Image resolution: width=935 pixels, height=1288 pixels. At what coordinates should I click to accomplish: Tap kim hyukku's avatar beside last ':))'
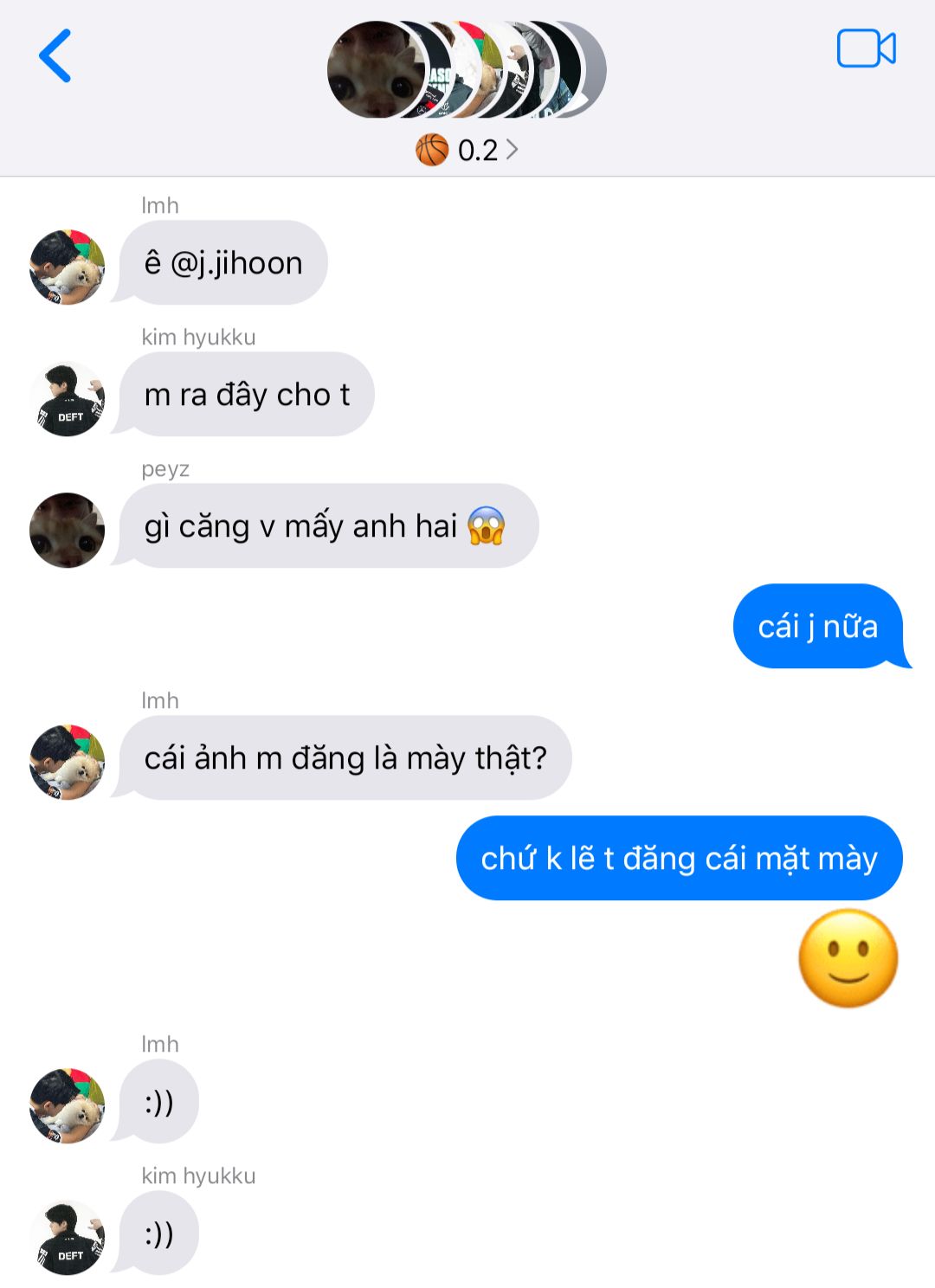point(68,1238)
